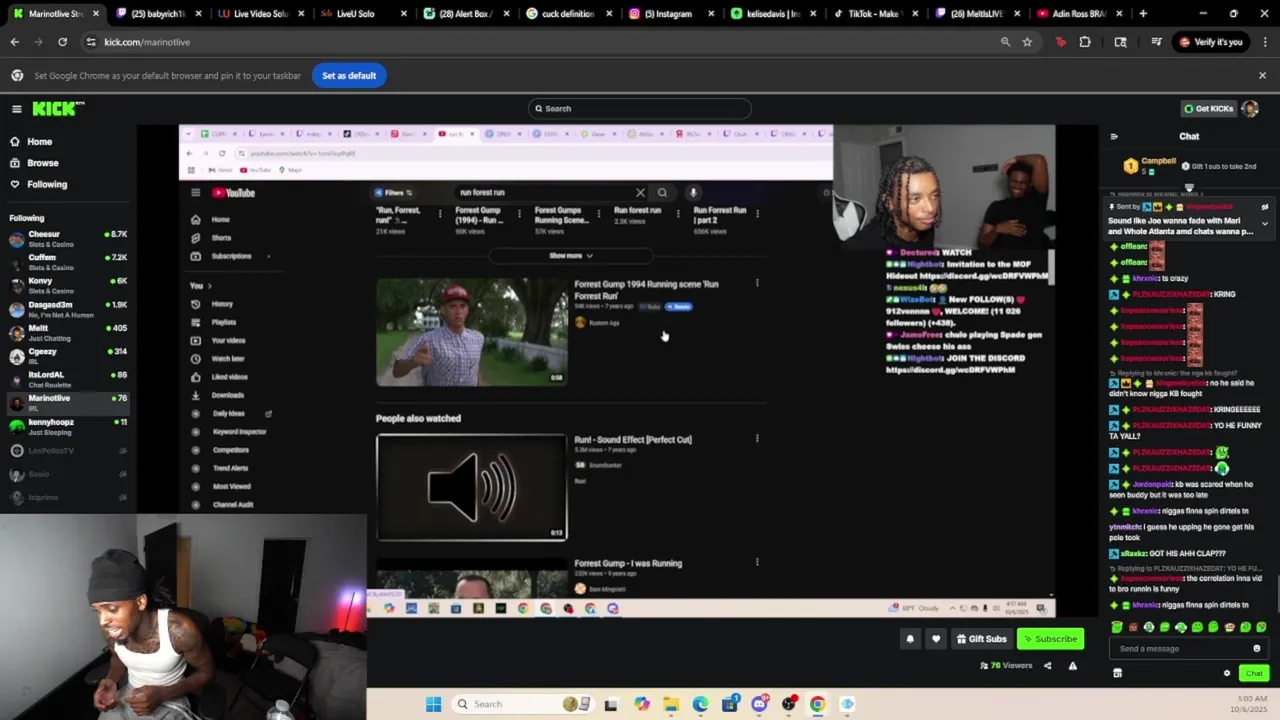
Task: Click the report warning triangle icon
Action: [1073, 666]
